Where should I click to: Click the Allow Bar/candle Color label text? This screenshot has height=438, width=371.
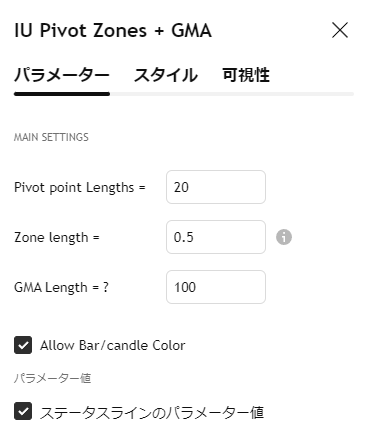click(113, 345)
